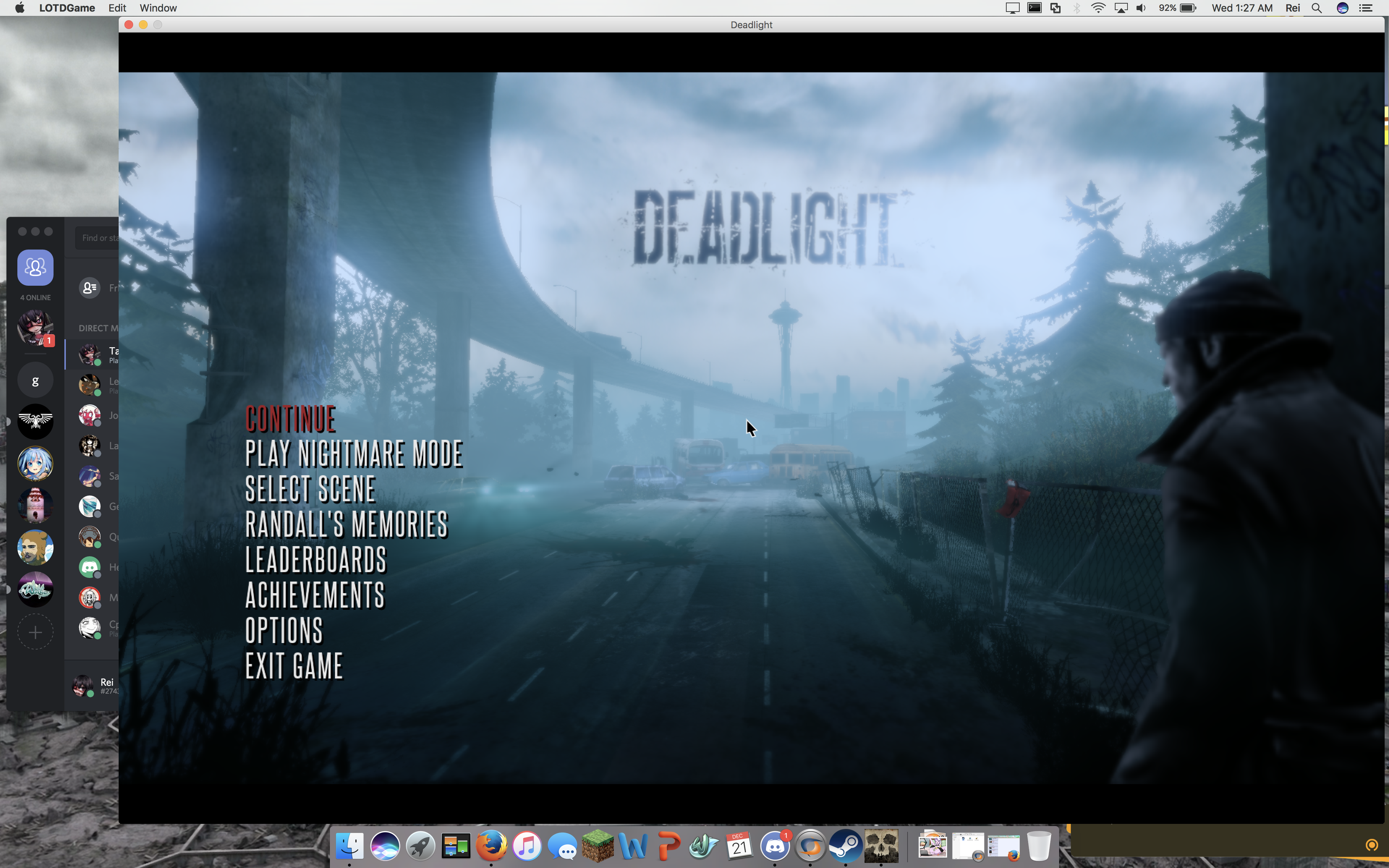Choose PLAY NIGHTMARE MODE

(x=354, y=454)
